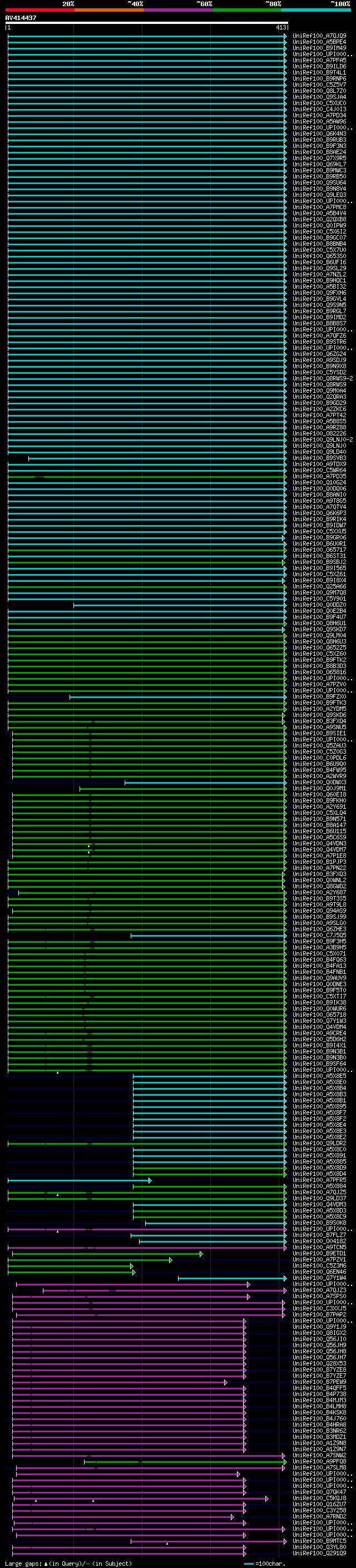The image size is (356, 1568).
Task: Select hit UniRef100_A9PFQ8
Action: pyautogui.click(x=319, y=1461)
